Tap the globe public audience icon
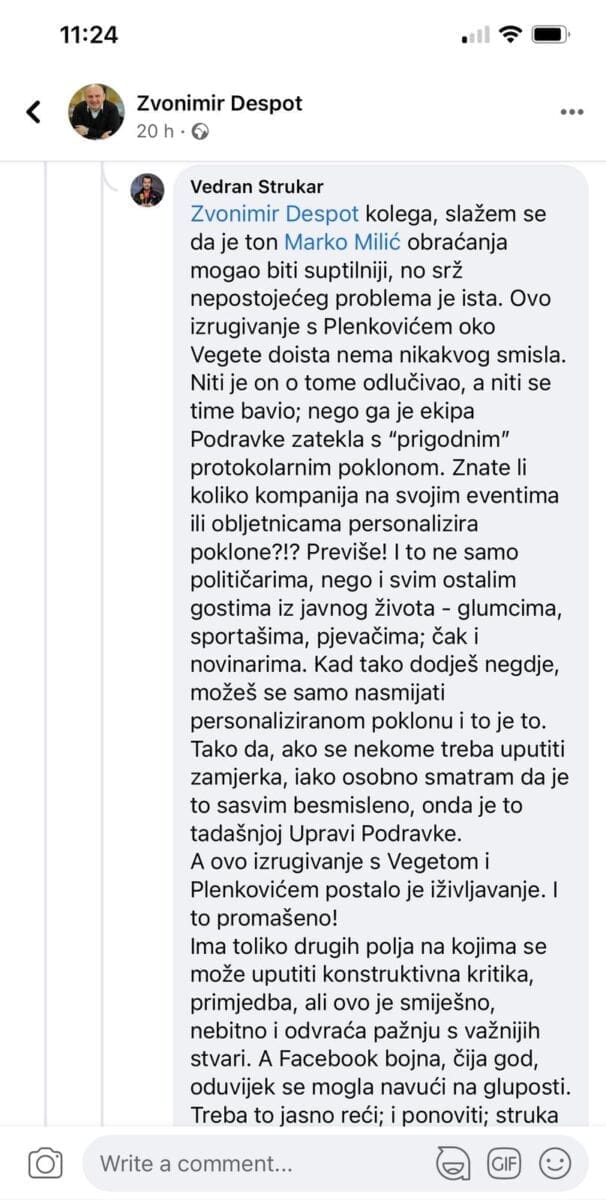Image resolution: width=606 pixels, height=1200 pixels. click(200, 130)
